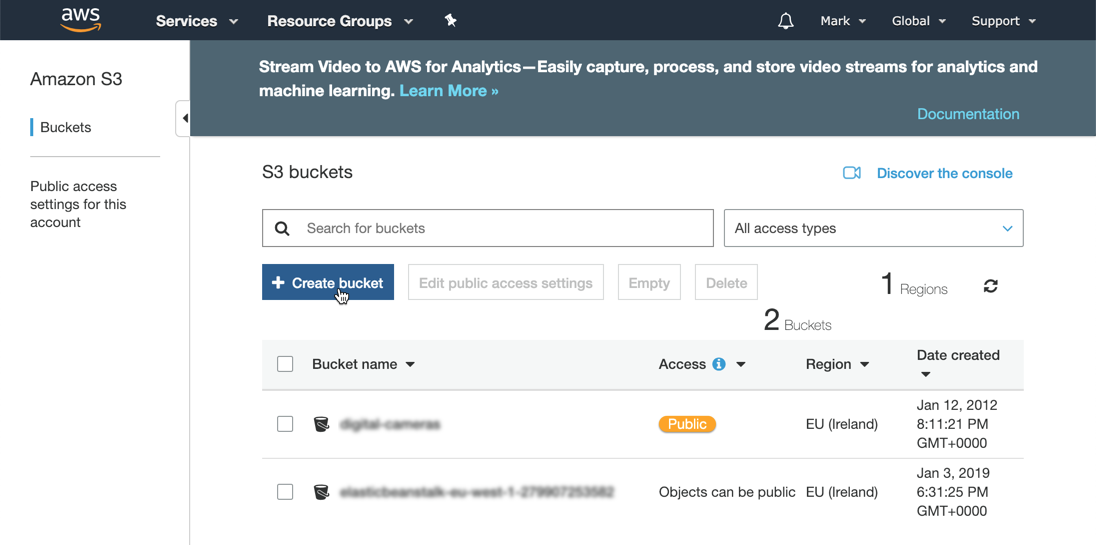Follow the Learn More link in banner
Screen dimensions: 1096x545
pyautogui.click(x=448, y=91)
